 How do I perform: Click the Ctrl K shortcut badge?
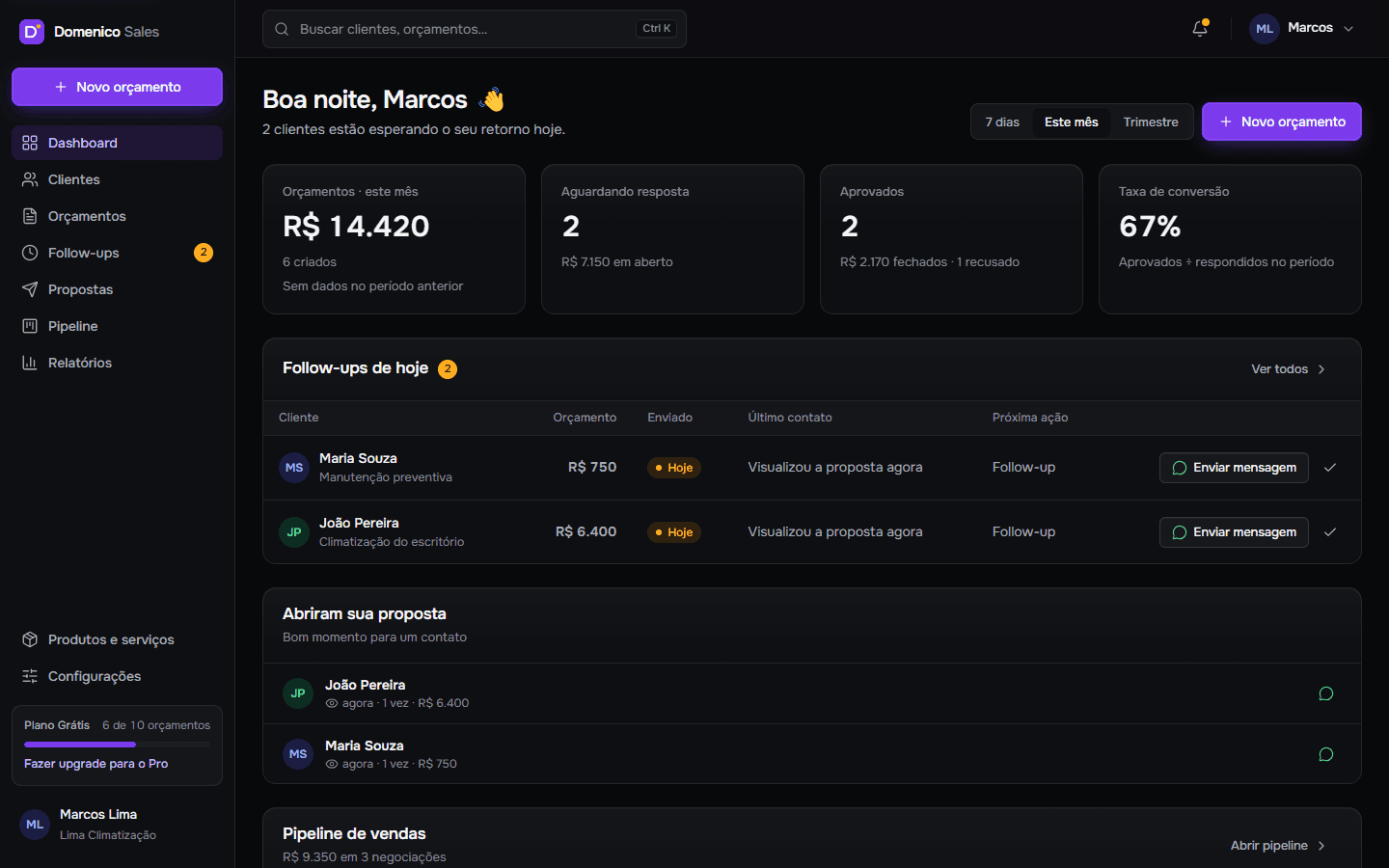(x=657, y=29)
